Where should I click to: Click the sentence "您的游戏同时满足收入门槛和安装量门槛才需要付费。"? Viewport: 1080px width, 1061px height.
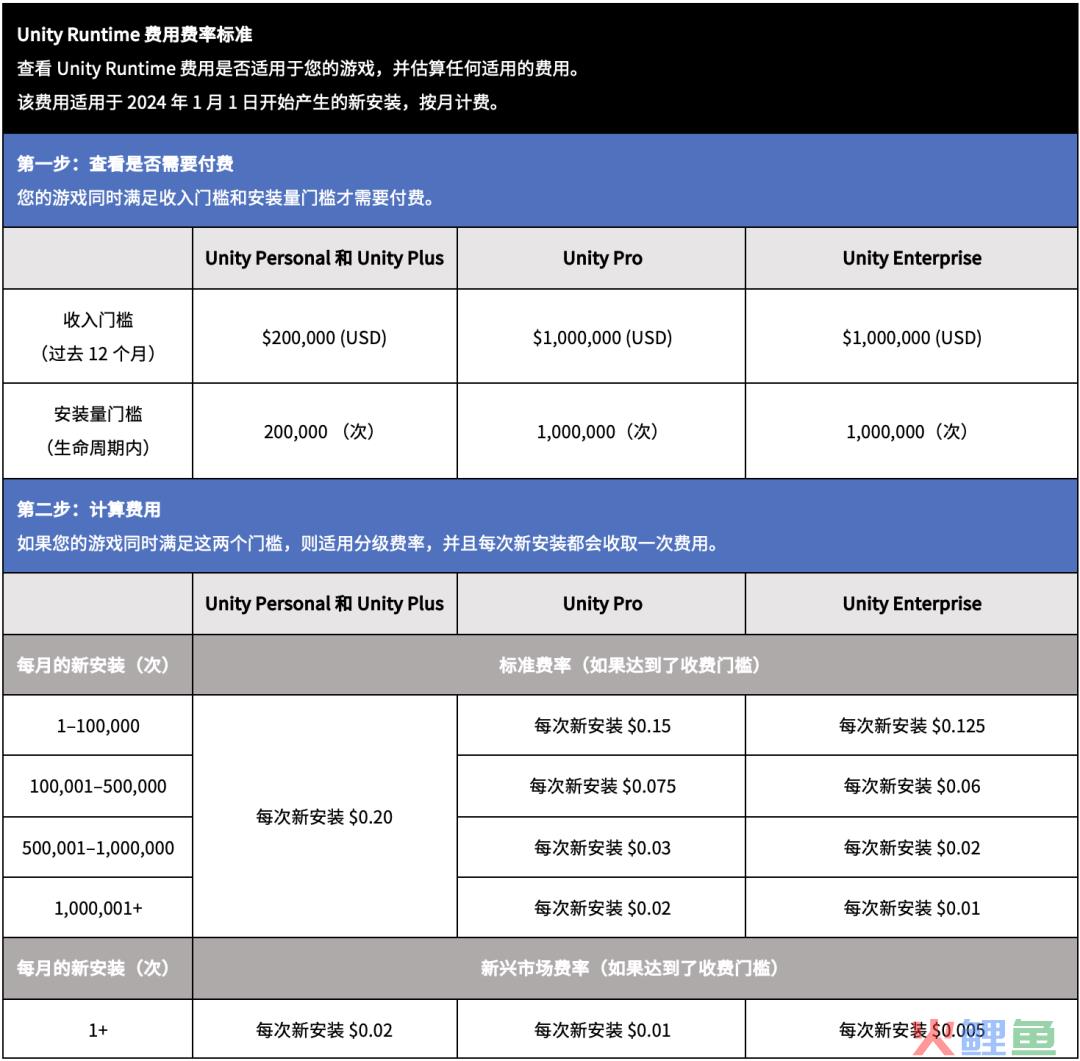(x=227, y=198)
